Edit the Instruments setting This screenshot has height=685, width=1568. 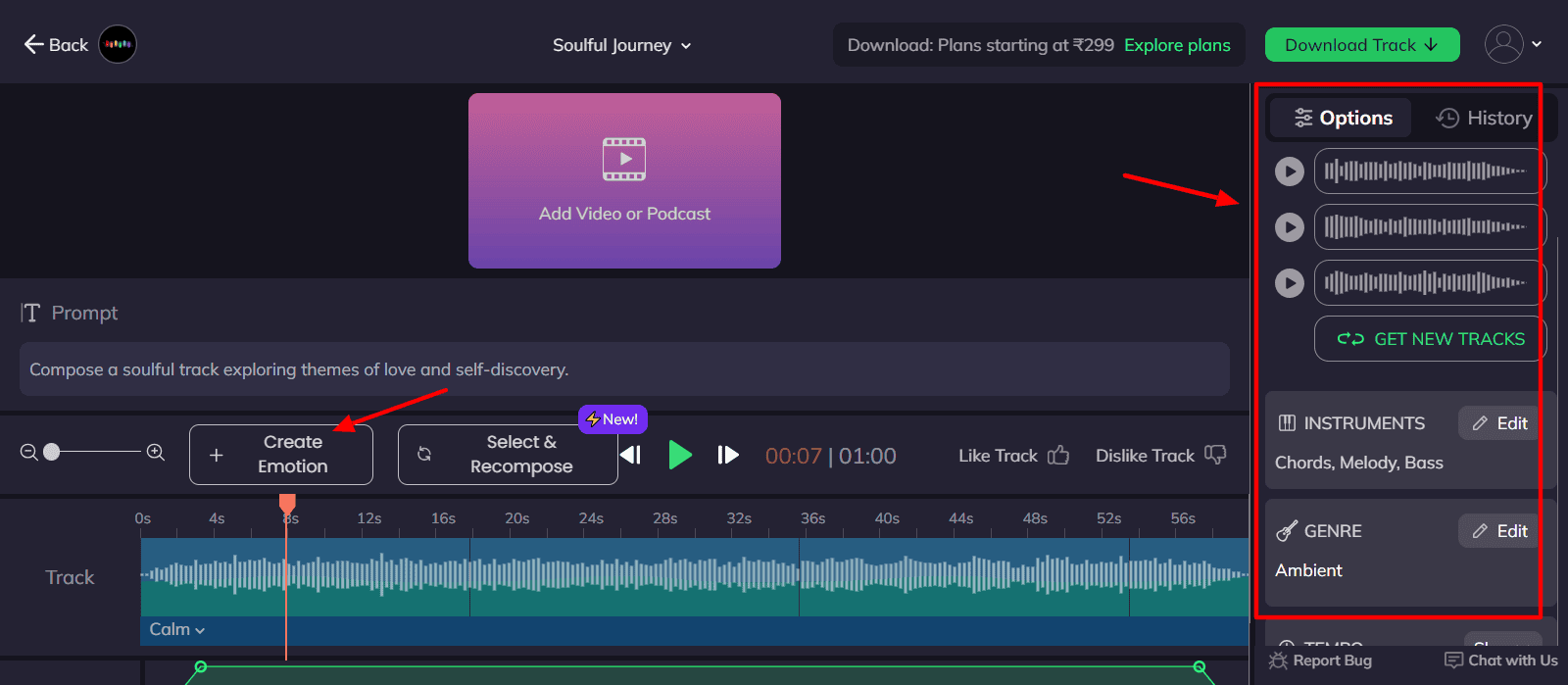pos(1499,423)
